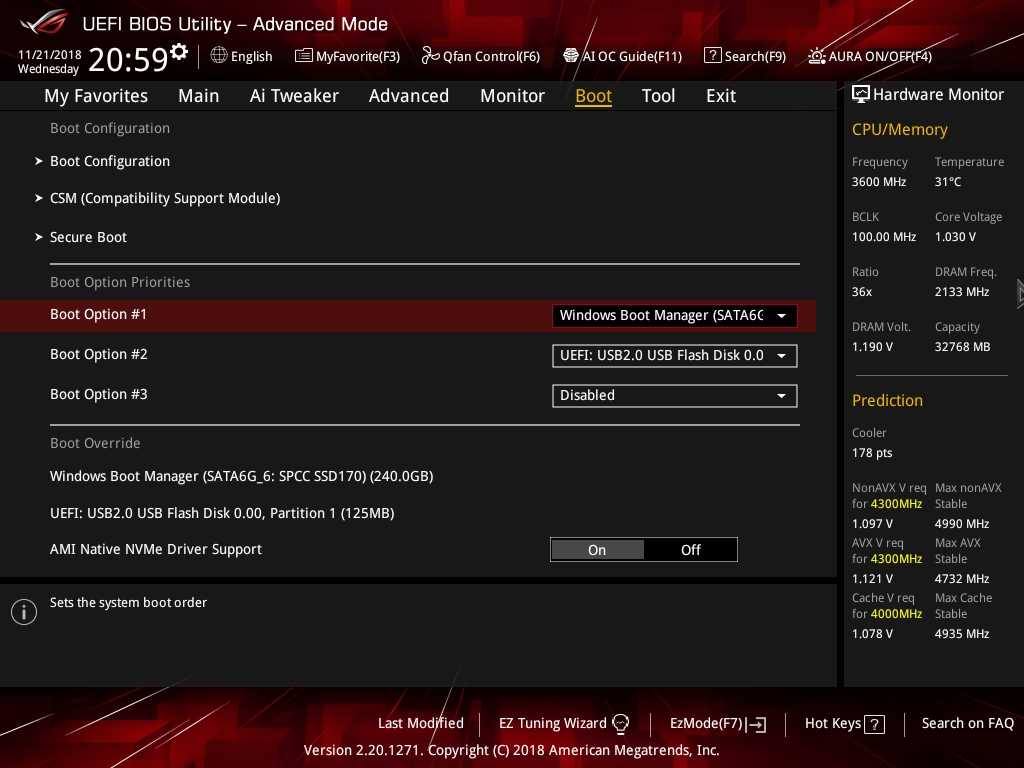Toggle AURA ON/OFF(F4) lighting icon

[x=817, y=56]
